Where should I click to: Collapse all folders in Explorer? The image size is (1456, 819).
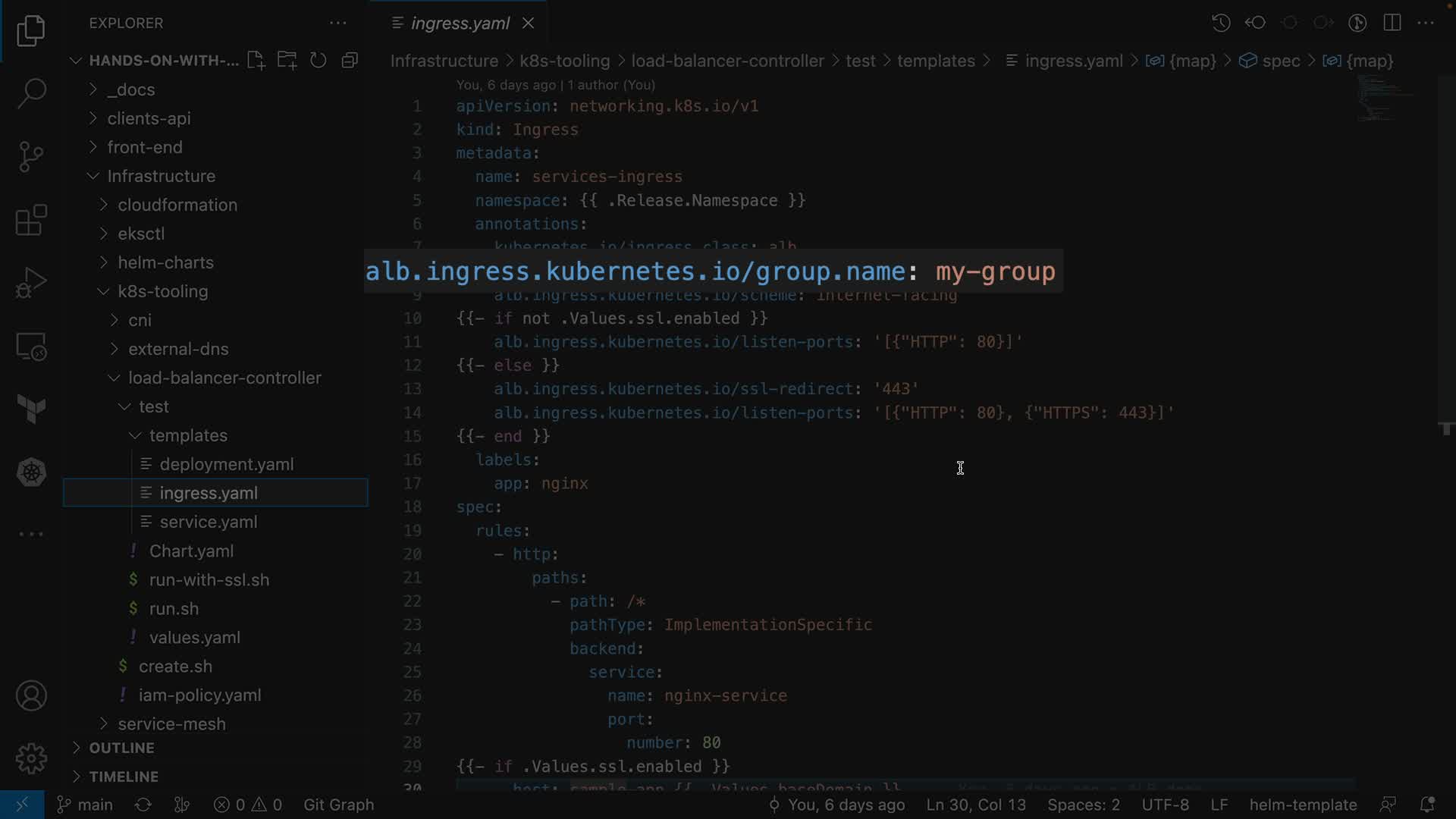click(x=350, y=61)
